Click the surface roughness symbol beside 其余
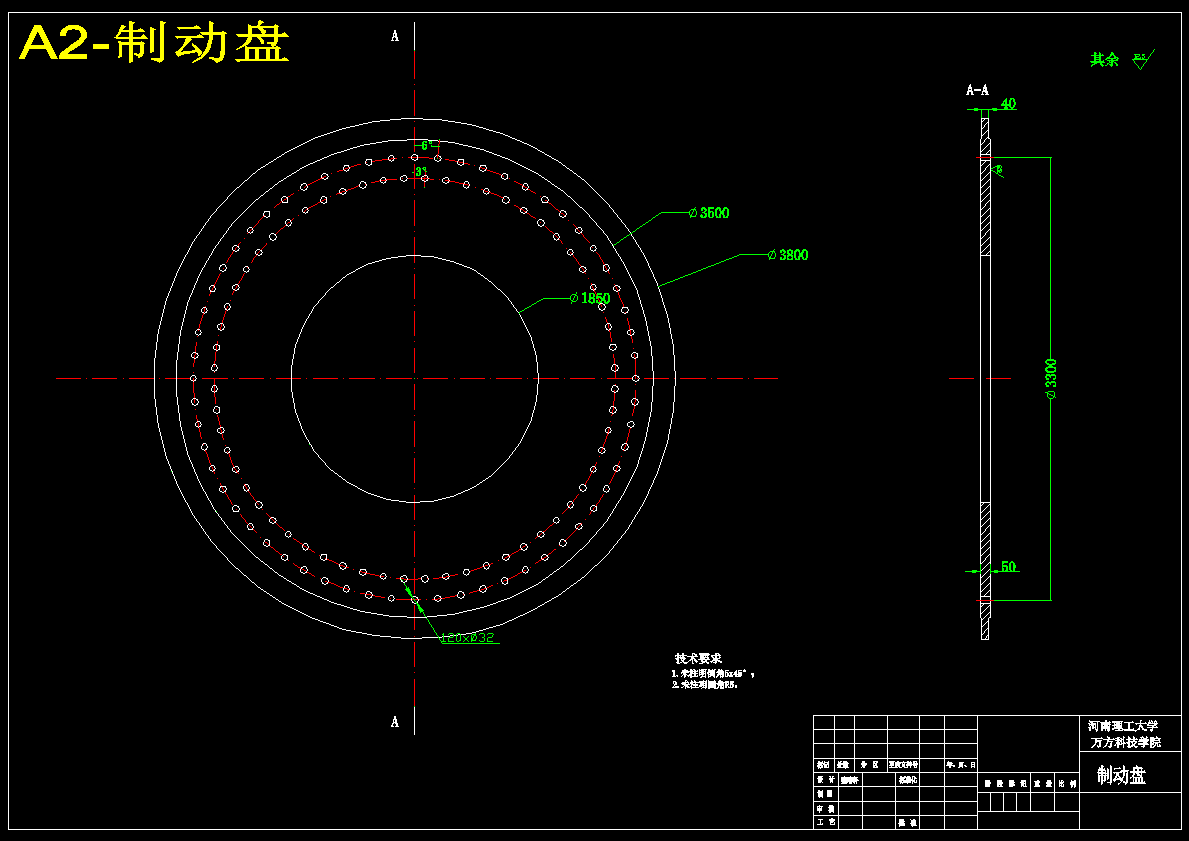Image resolution: width=1189 pixels, height=841 pixels. [1144, 59]
